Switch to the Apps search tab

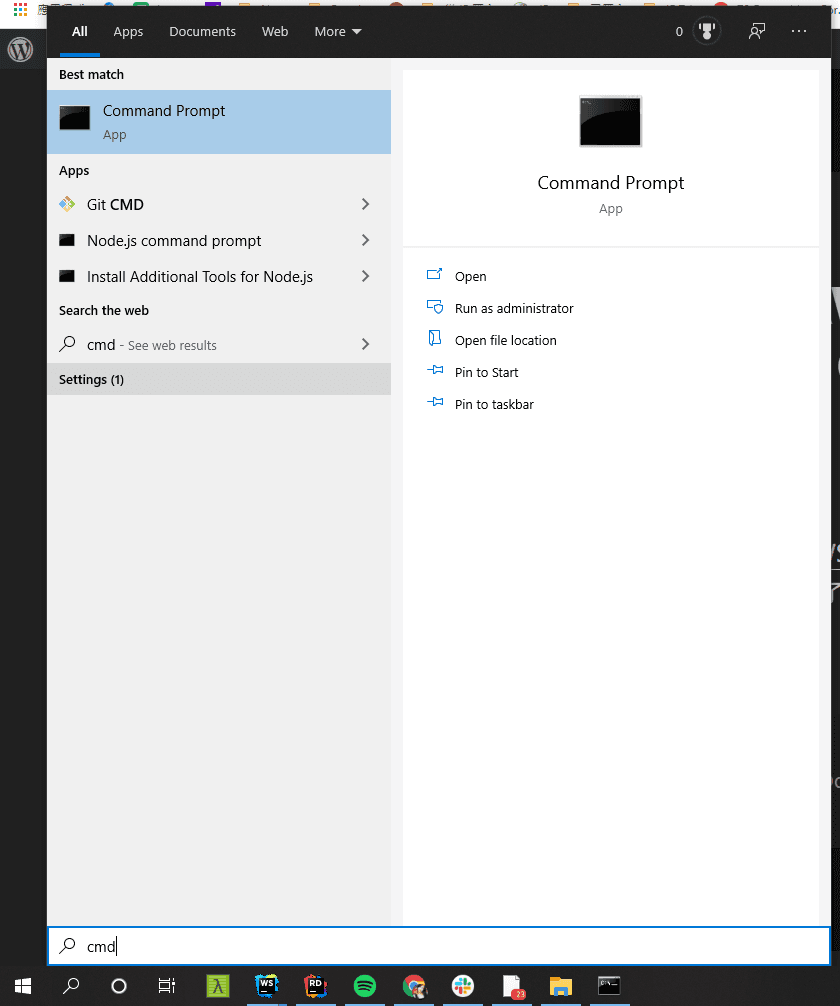(128, 32)
